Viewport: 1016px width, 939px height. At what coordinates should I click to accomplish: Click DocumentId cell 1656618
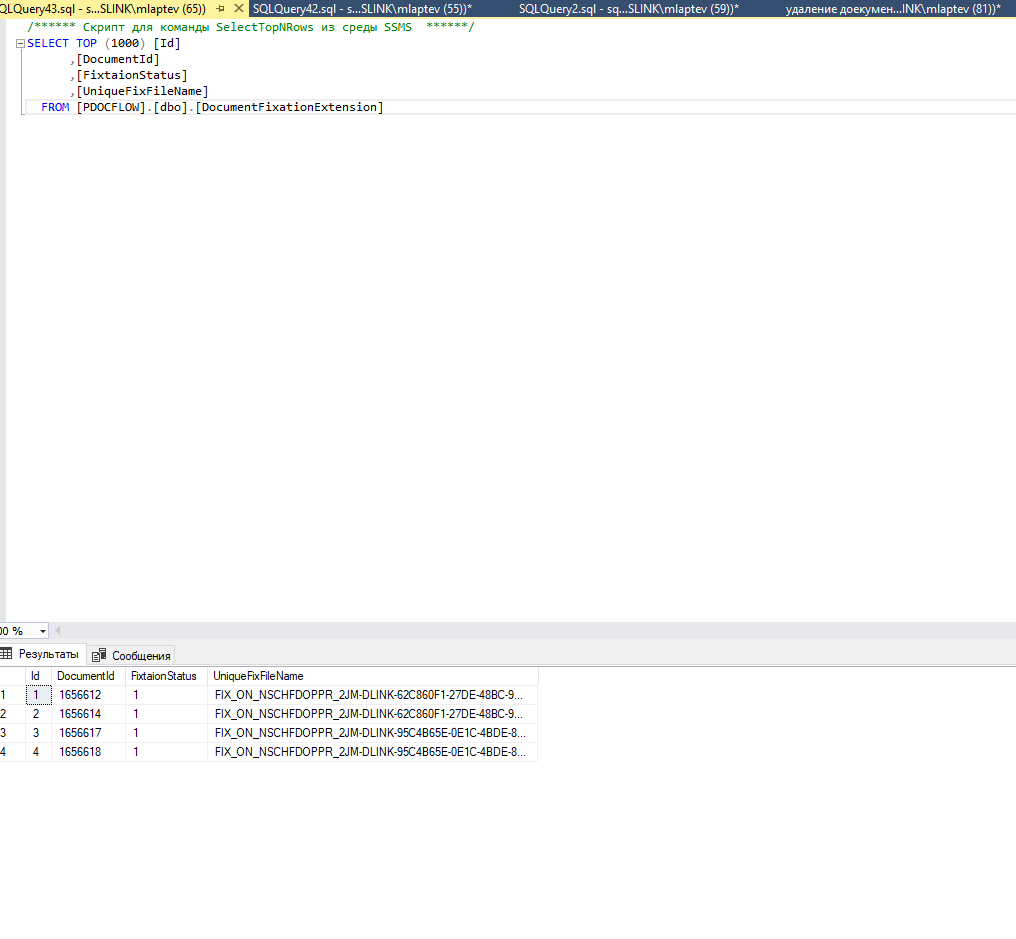pyautogui.click(x=88, y=752)
